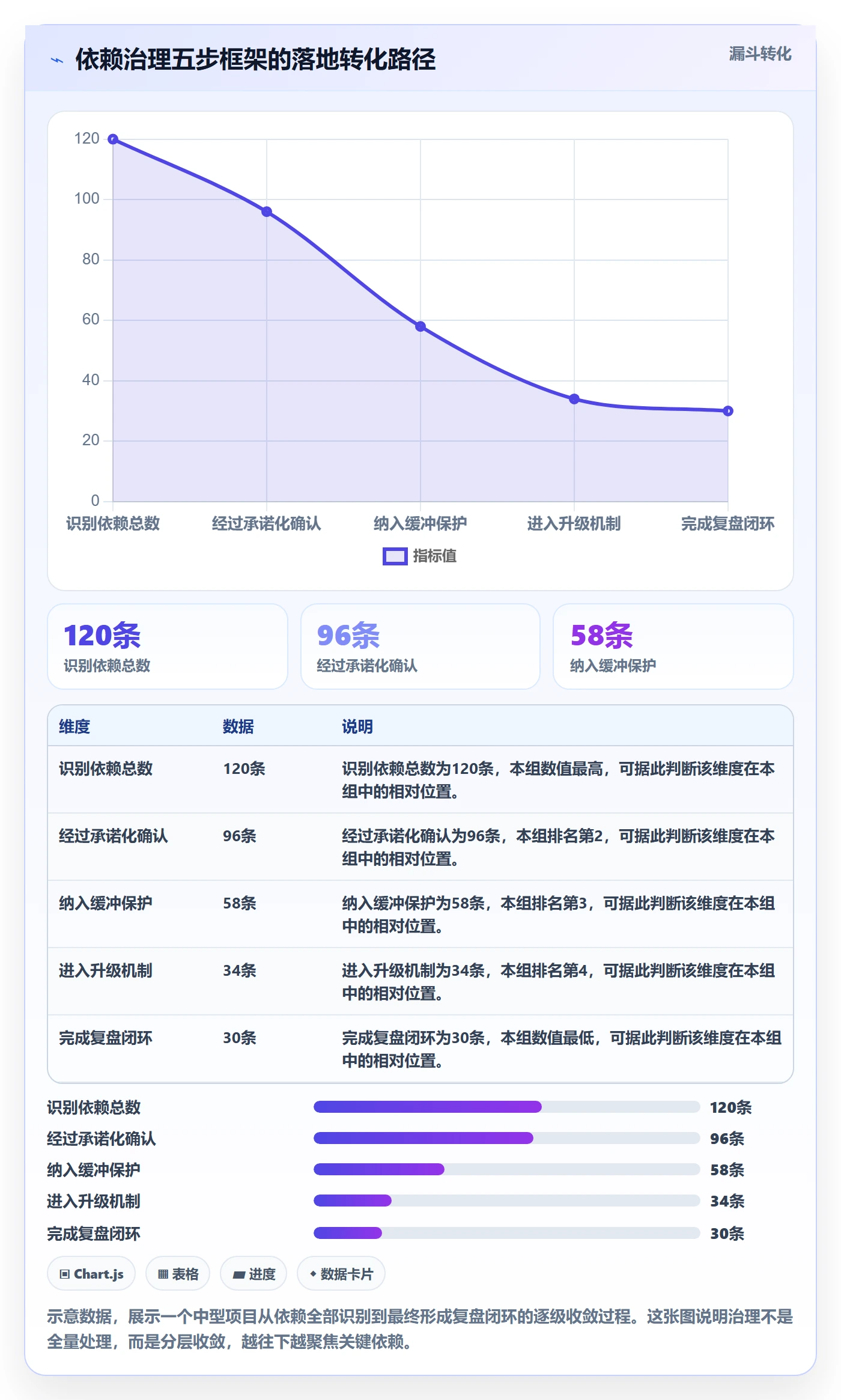Click the 漏斗转化 label in header

coord(760,54)
